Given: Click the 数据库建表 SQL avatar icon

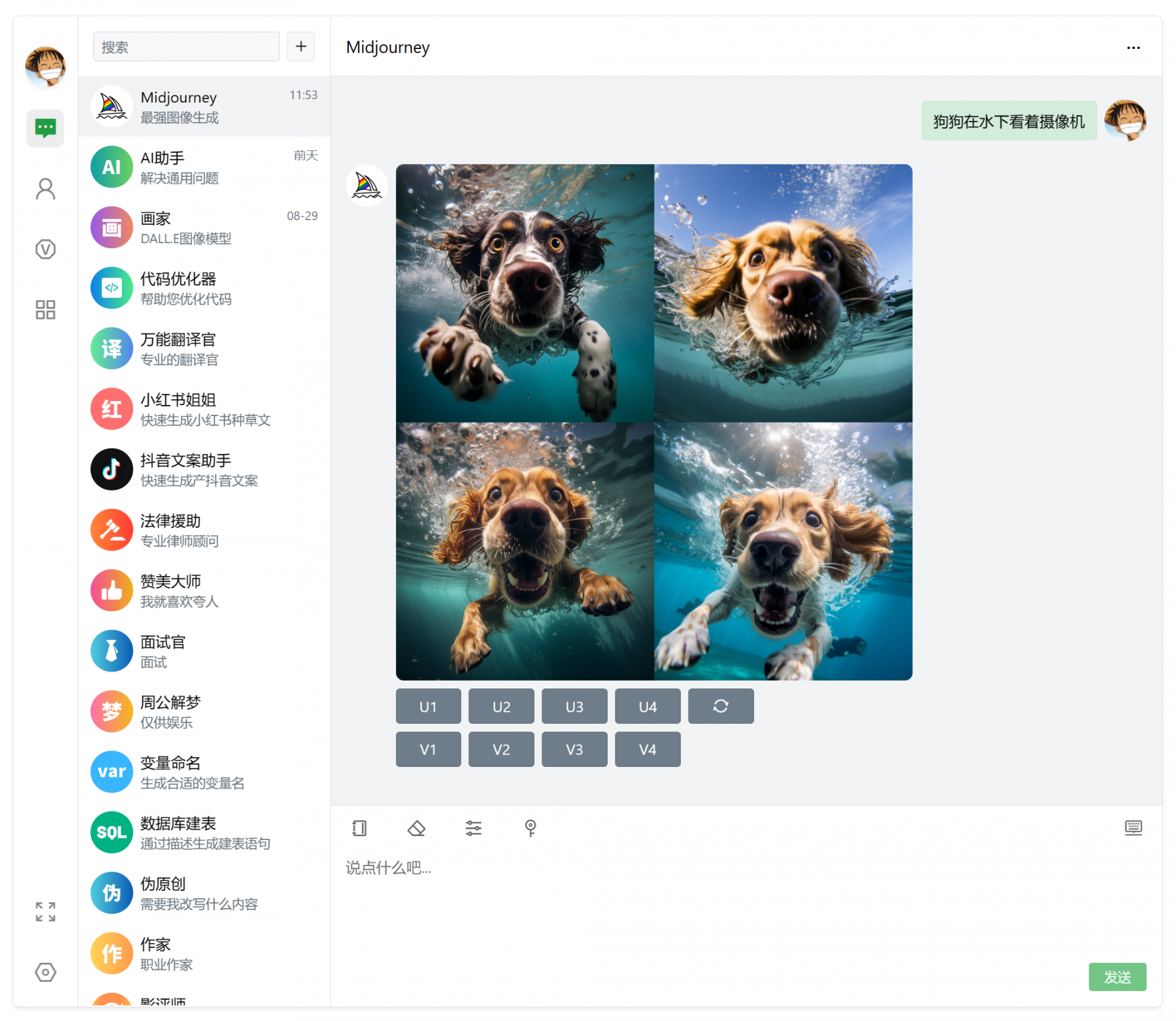Looking at the screenshot, I should click(x=112, y=833).
